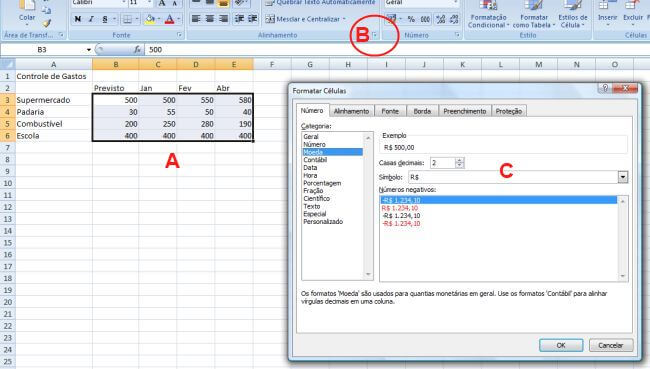Click the Inserir cells button

pos(608,12)
